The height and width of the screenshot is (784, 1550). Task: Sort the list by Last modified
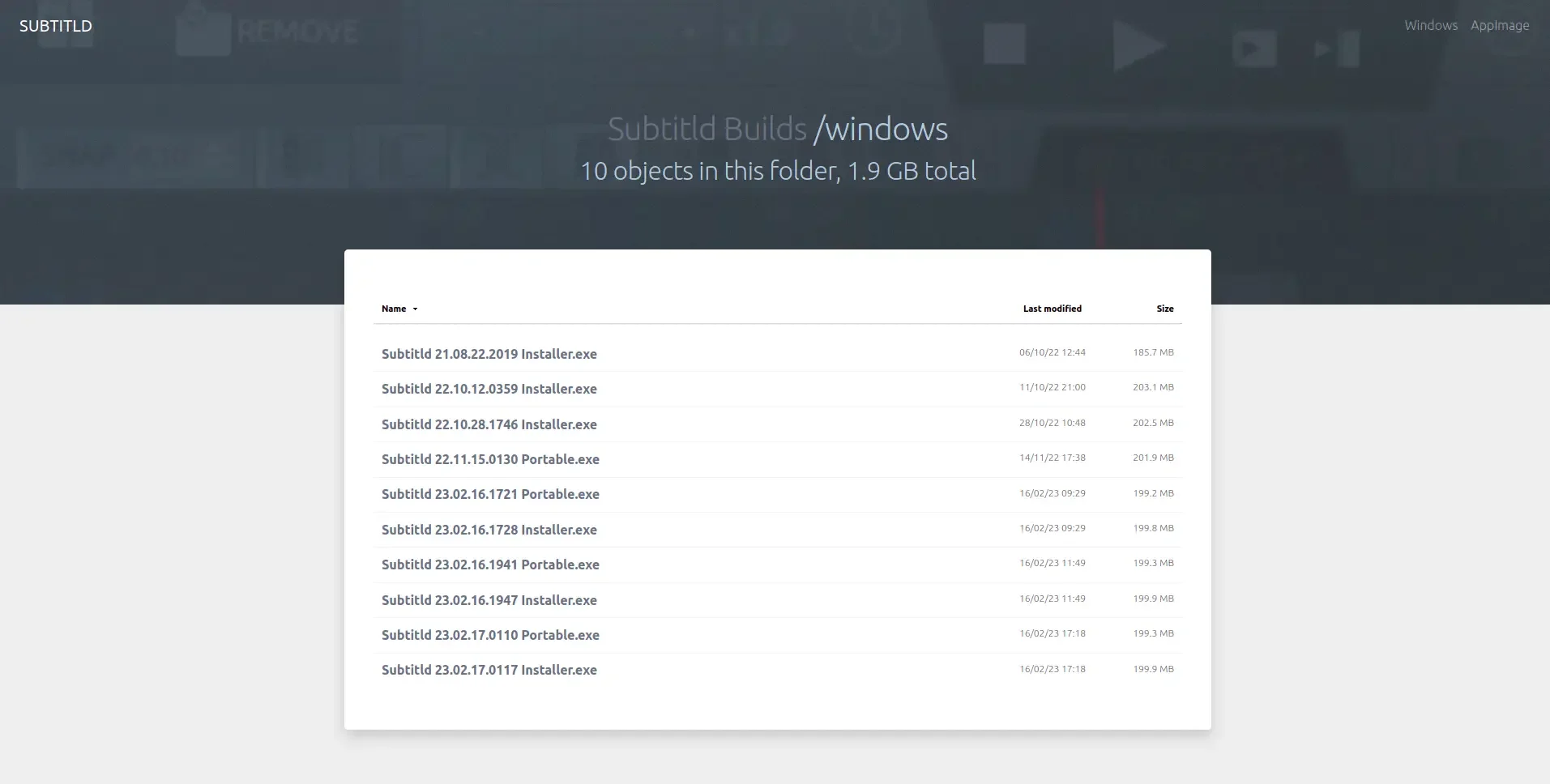point(1052,309)
